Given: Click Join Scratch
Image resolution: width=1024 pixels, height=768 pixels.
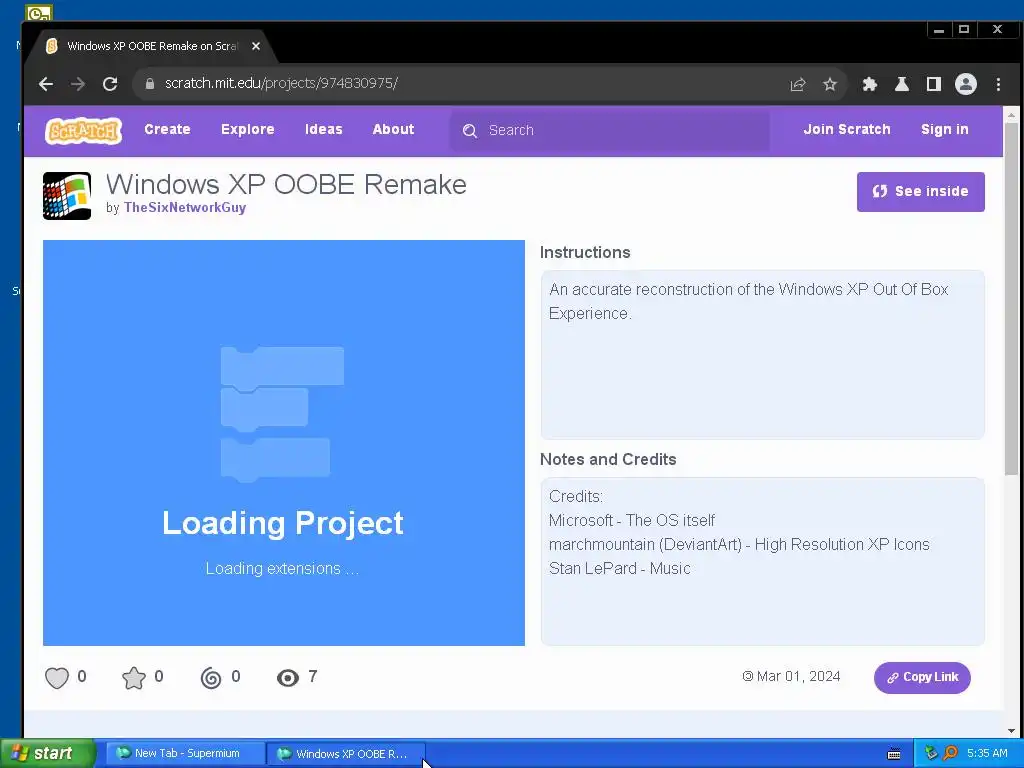Looking at the screenshot, I should coord(846,129).
